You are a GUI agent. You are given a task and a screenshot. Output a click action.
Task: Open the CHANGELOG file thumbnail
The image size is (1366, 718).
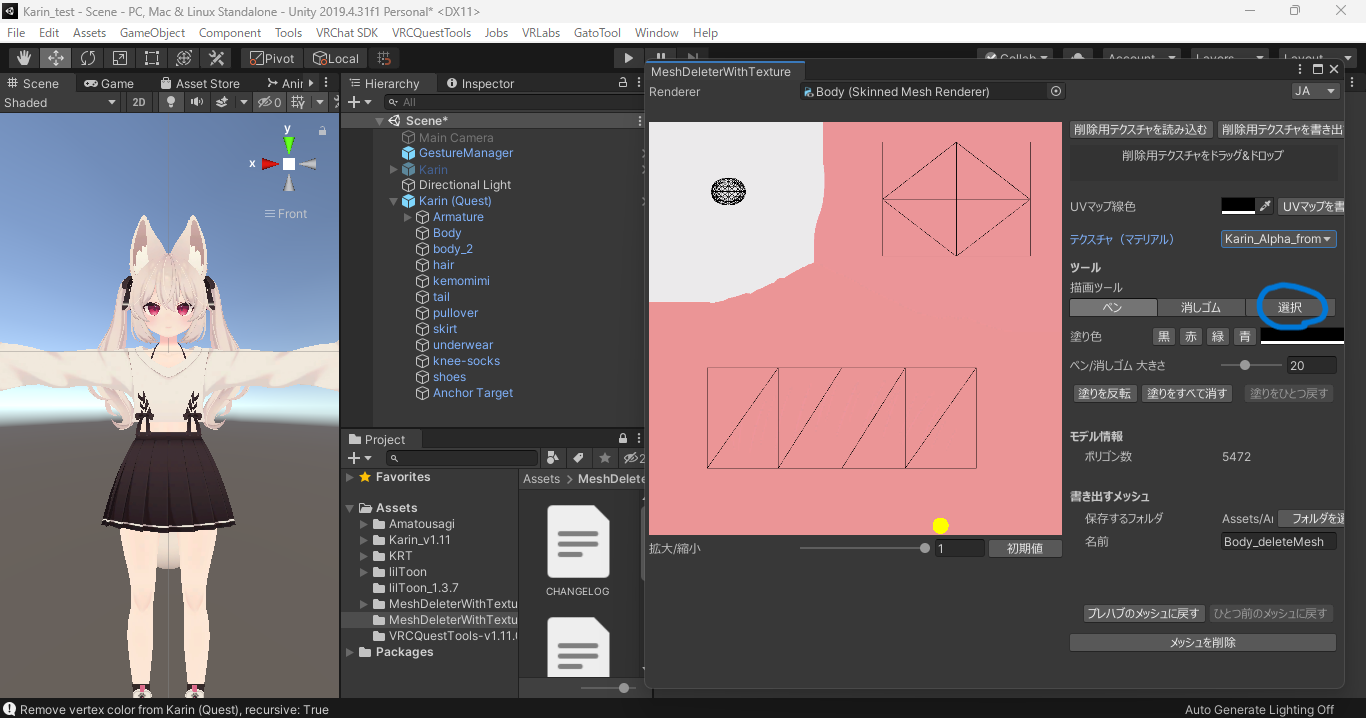578,542
